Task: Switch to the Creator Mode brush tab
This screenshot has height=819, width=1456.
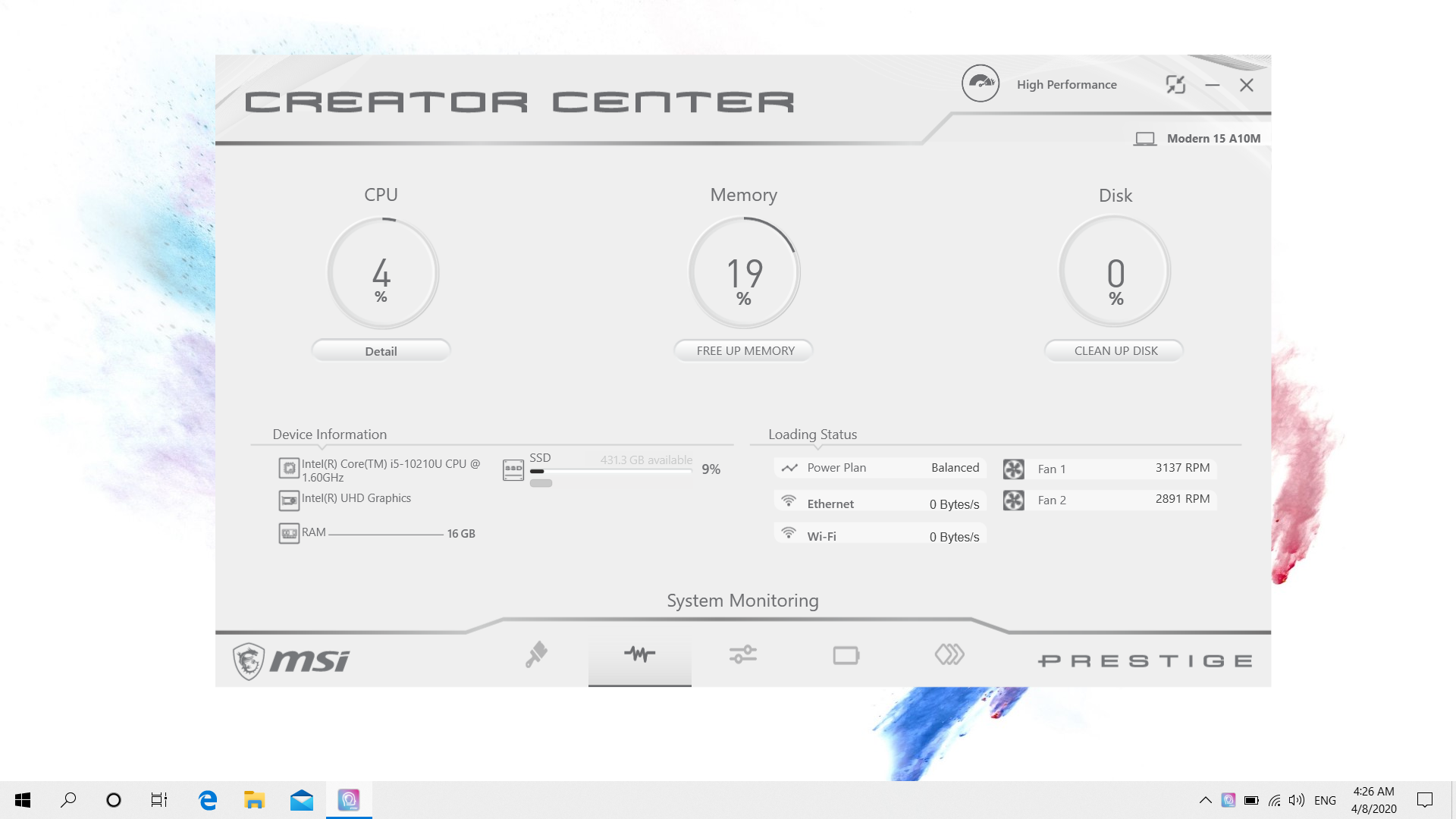Action: (x=536, y=654)
